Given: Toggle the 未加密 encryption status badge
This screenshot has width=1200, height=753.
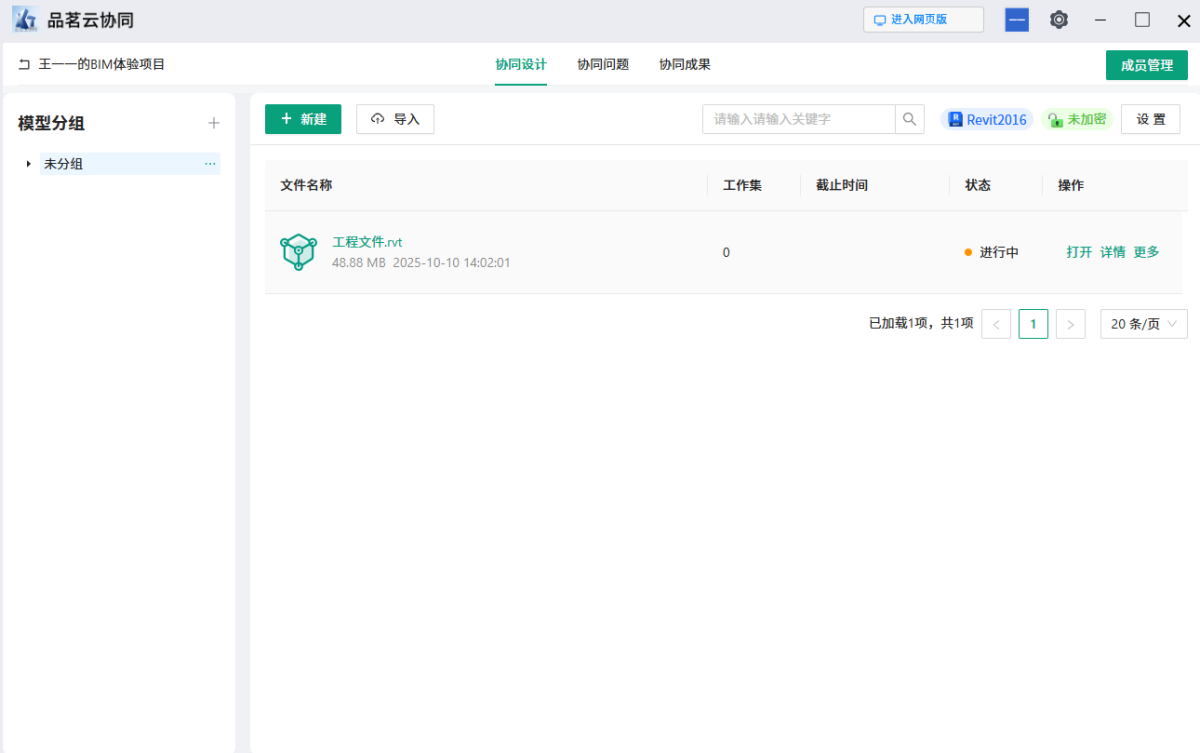Looking at the screenshot, I should coord(1077,120).
